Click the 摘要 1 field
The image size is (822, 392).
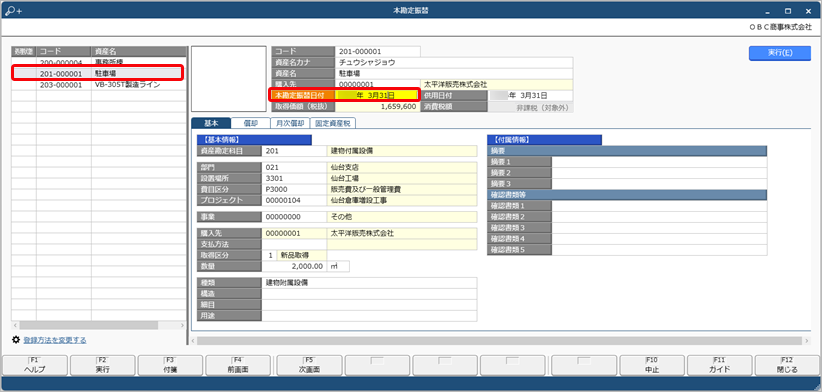[659, 162]
